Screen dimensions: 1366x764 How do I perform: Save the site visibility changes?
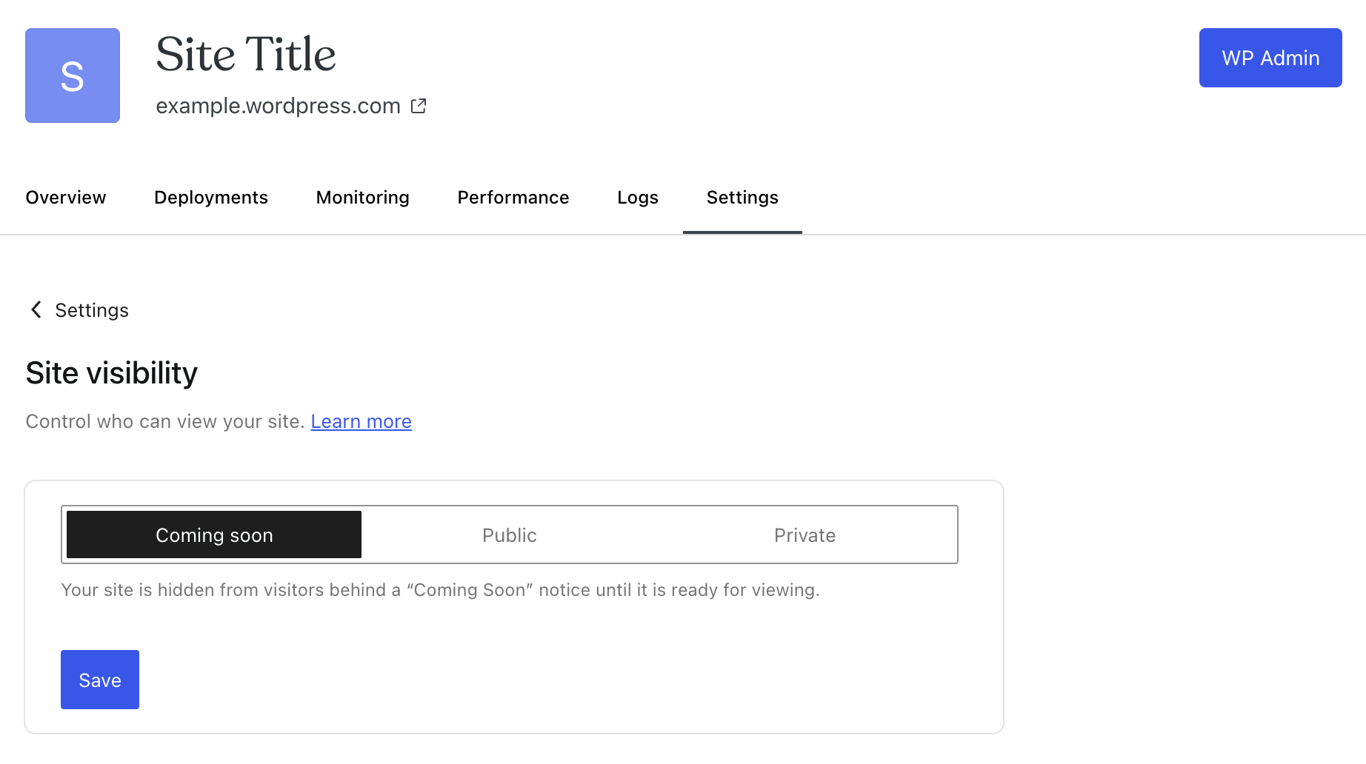(x=99, y=679)
